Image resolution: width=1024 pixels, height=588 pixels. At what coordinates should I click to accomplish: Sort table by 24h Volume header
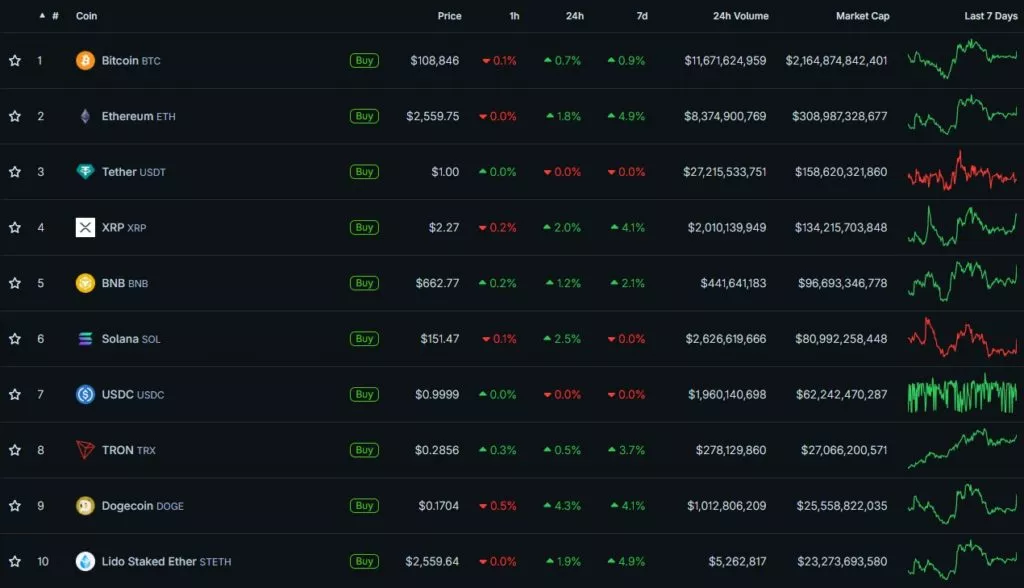click(x=740, y=16)
